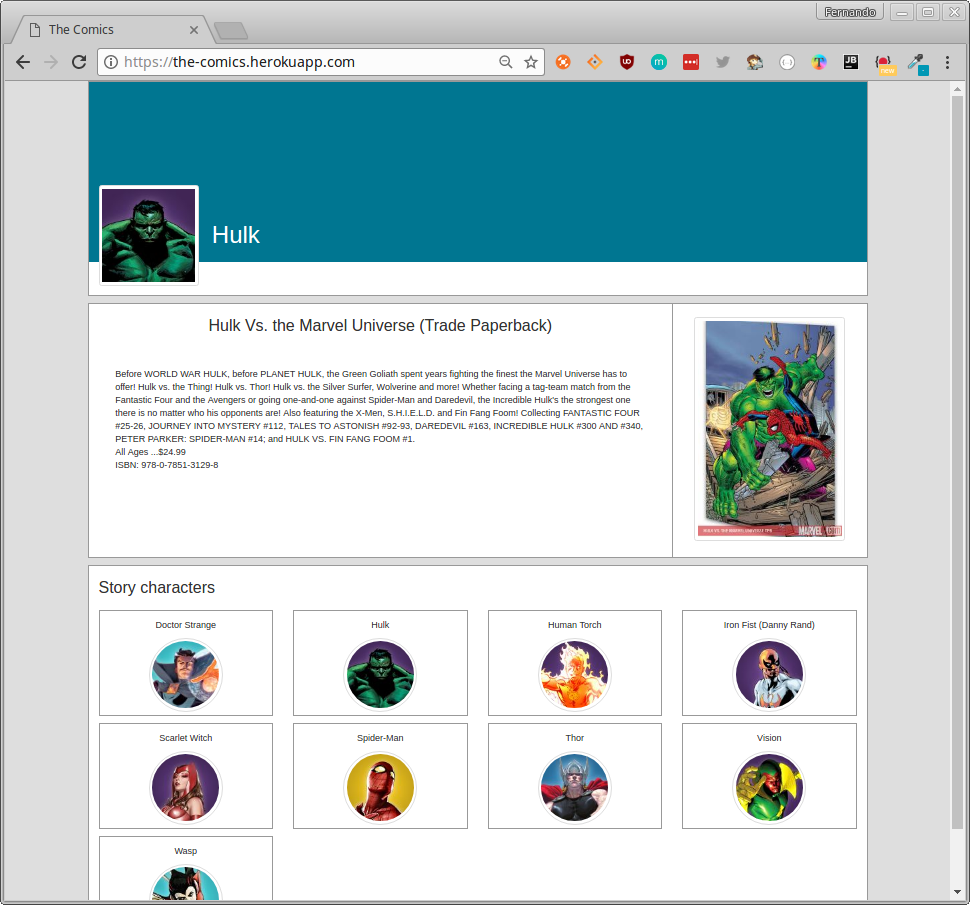The image size is (970, 905).
Task: Open the Scarlet Witch character card
Action: click(x=186, y=776)
